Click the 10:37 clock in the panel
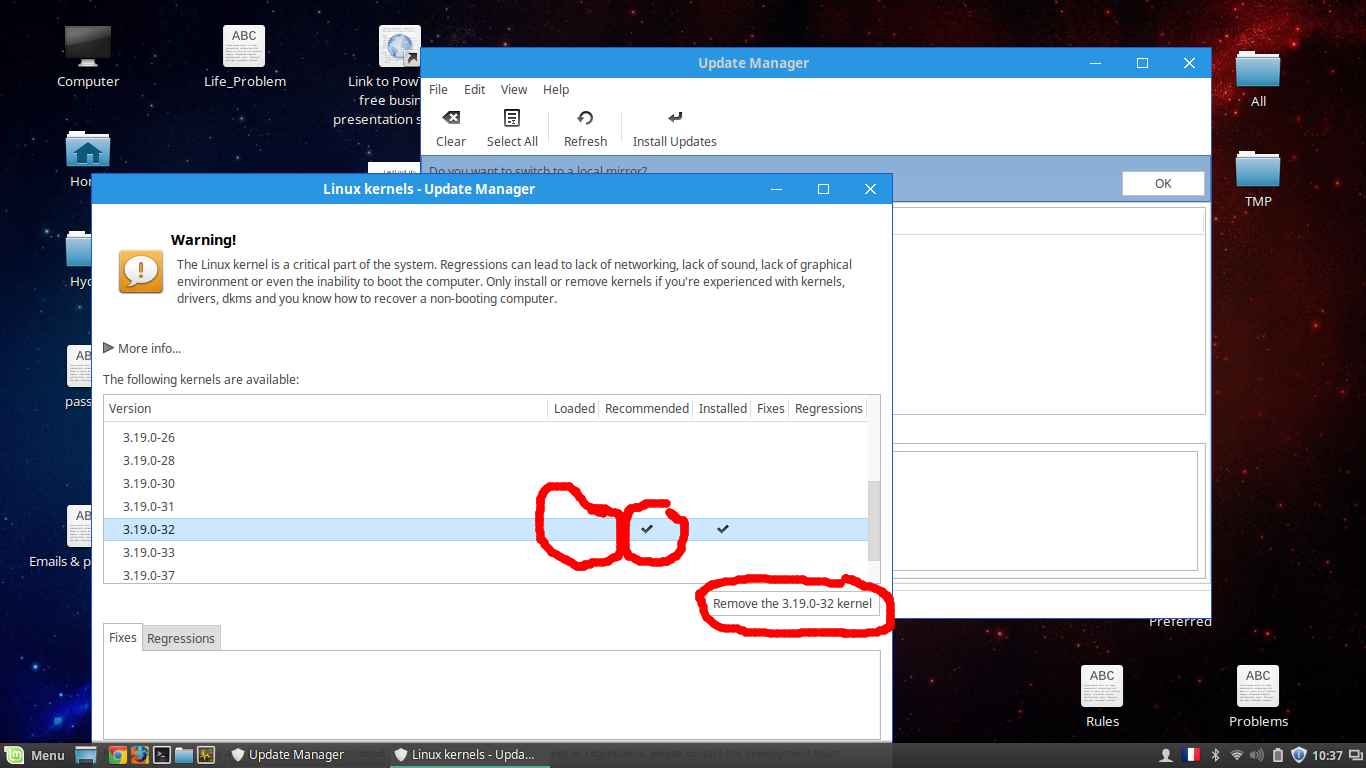 (x=1327, y=755)
